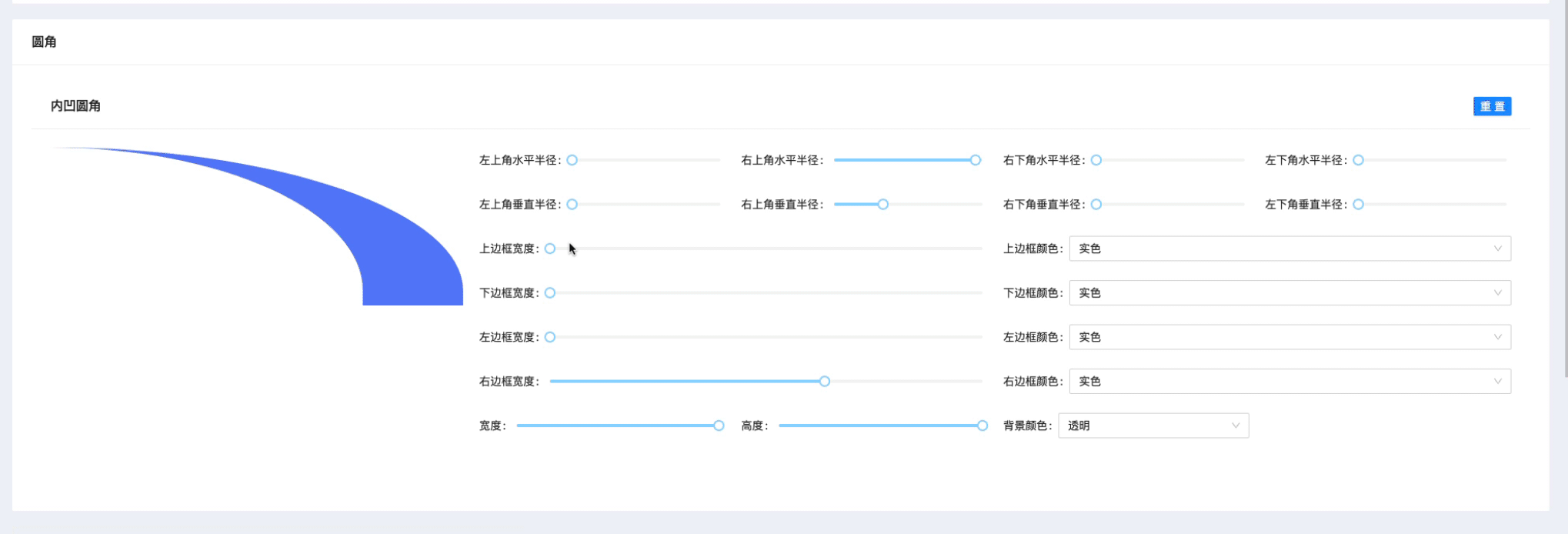Click the 左下角水平半径 slider handle

(1359, 160)
